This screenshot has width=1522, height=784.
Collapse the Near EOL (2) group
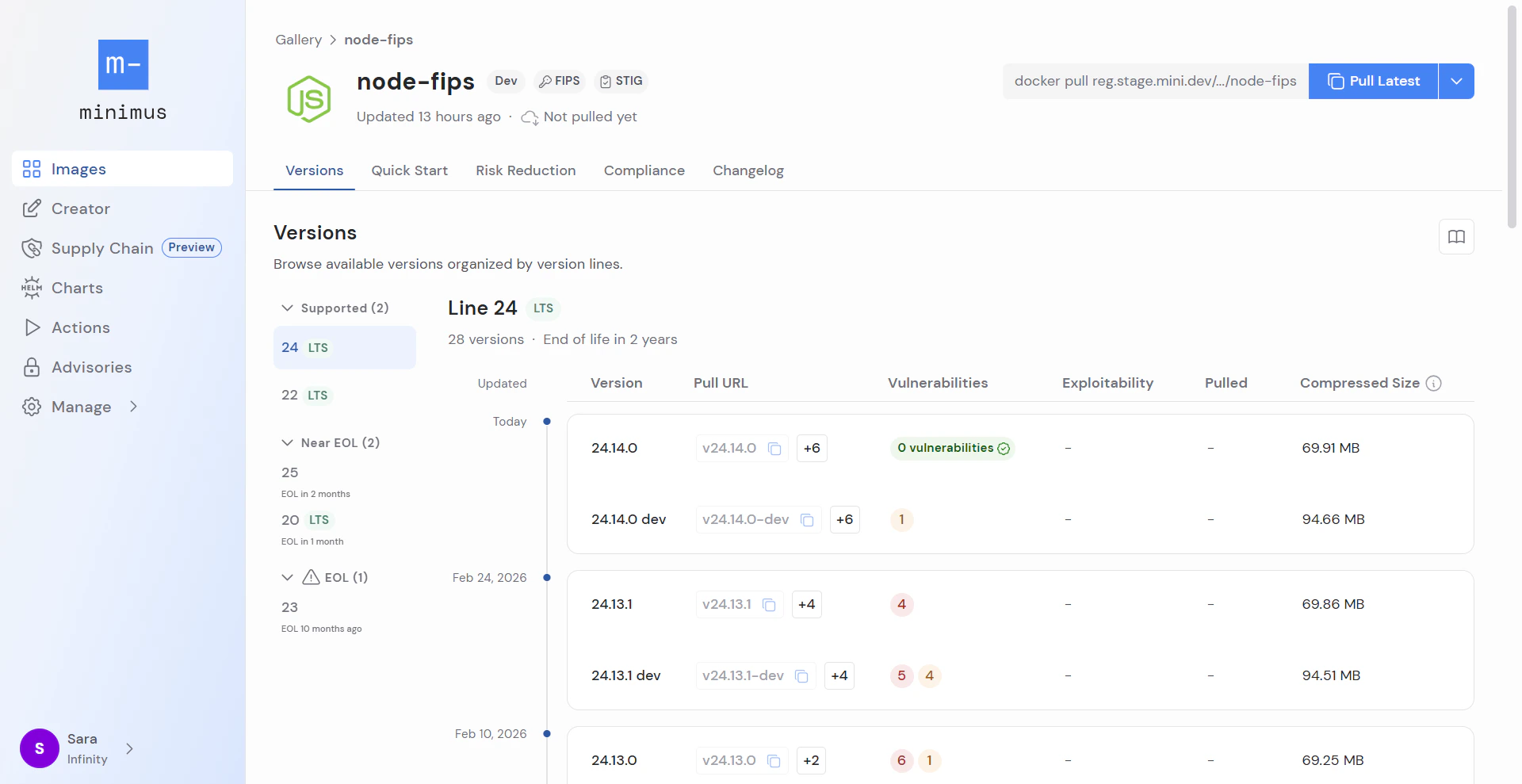[287, 442]
